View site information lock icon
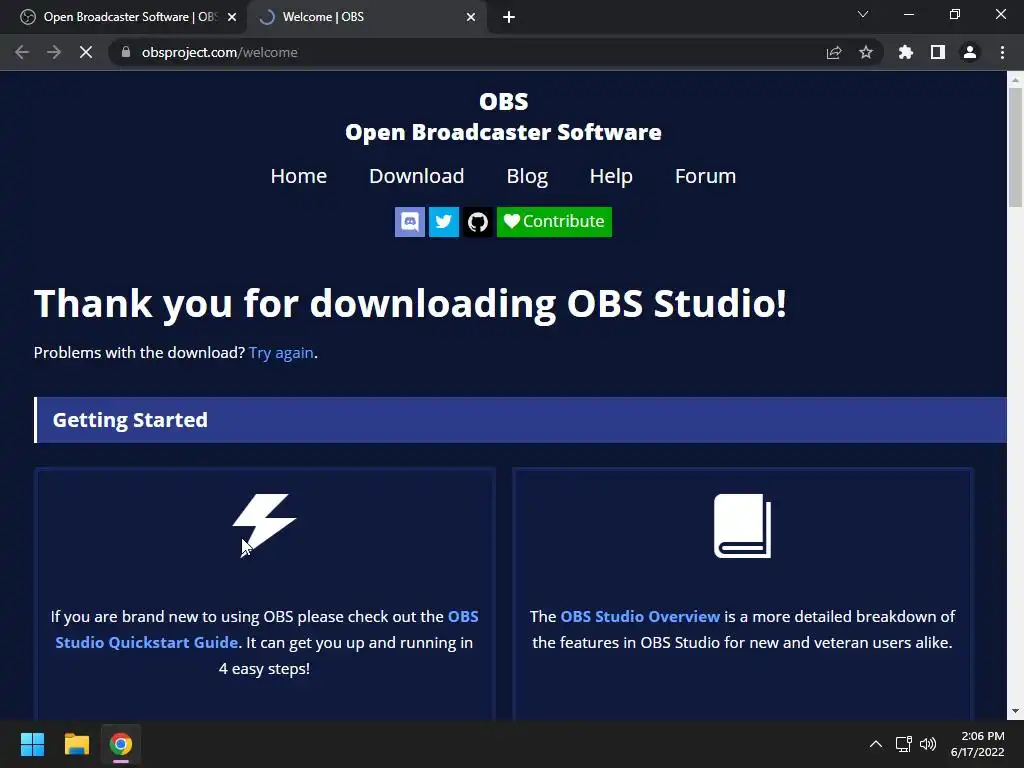 126,52
